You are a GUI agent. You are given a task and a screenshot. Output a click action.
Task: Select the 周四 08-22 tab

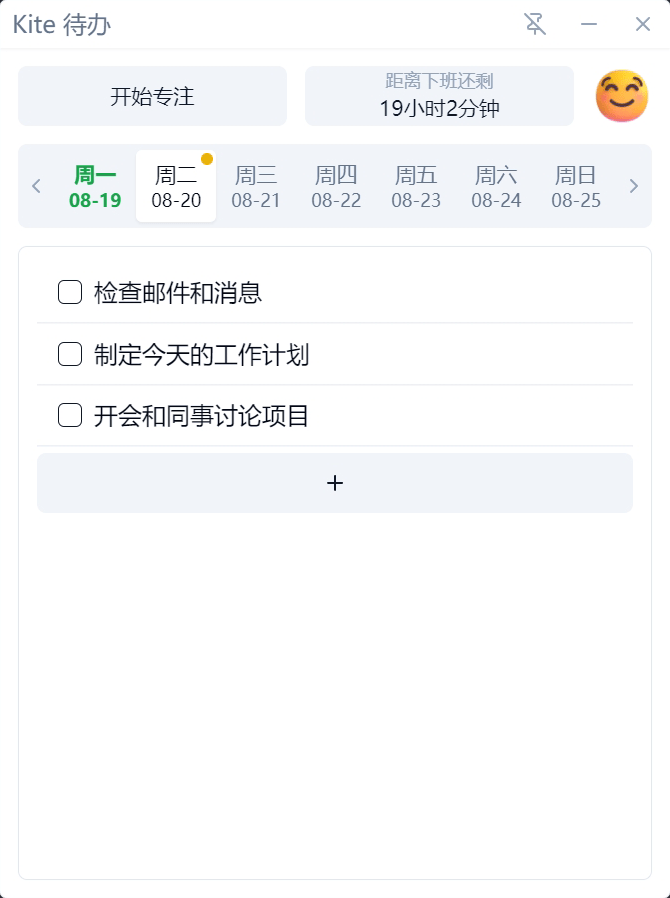(336, 187)
